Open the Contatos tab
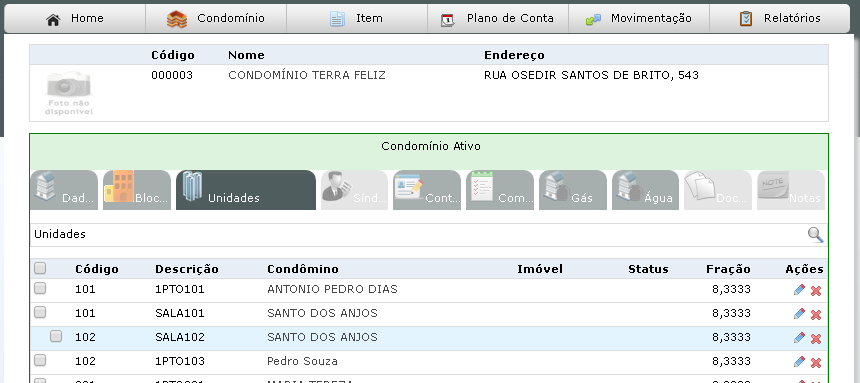 pyautogui.click(x=427, y=190)
